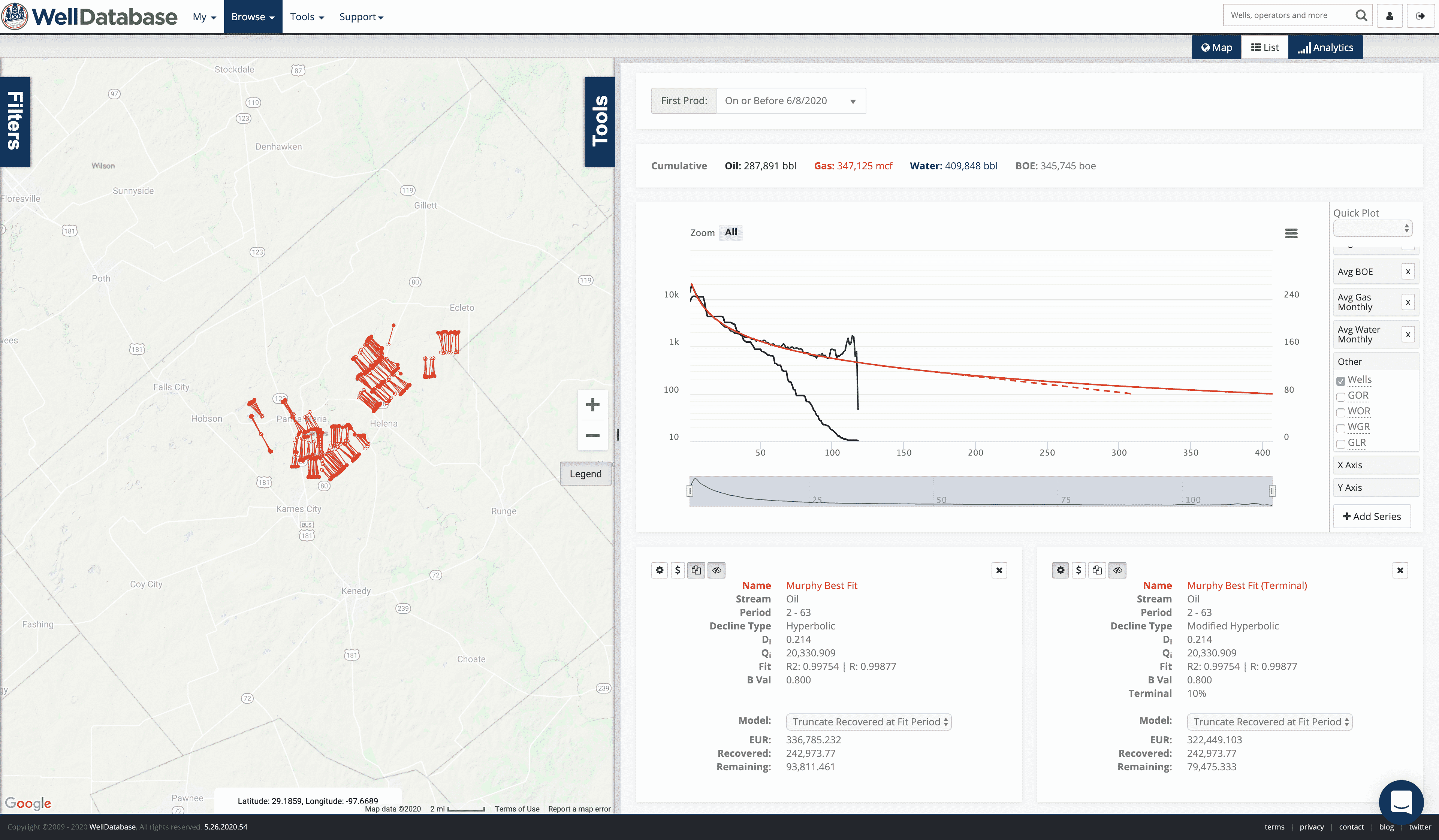
Task: Click dollar sign icon on Murphy Best Fit card
Action: pos(678,570)
